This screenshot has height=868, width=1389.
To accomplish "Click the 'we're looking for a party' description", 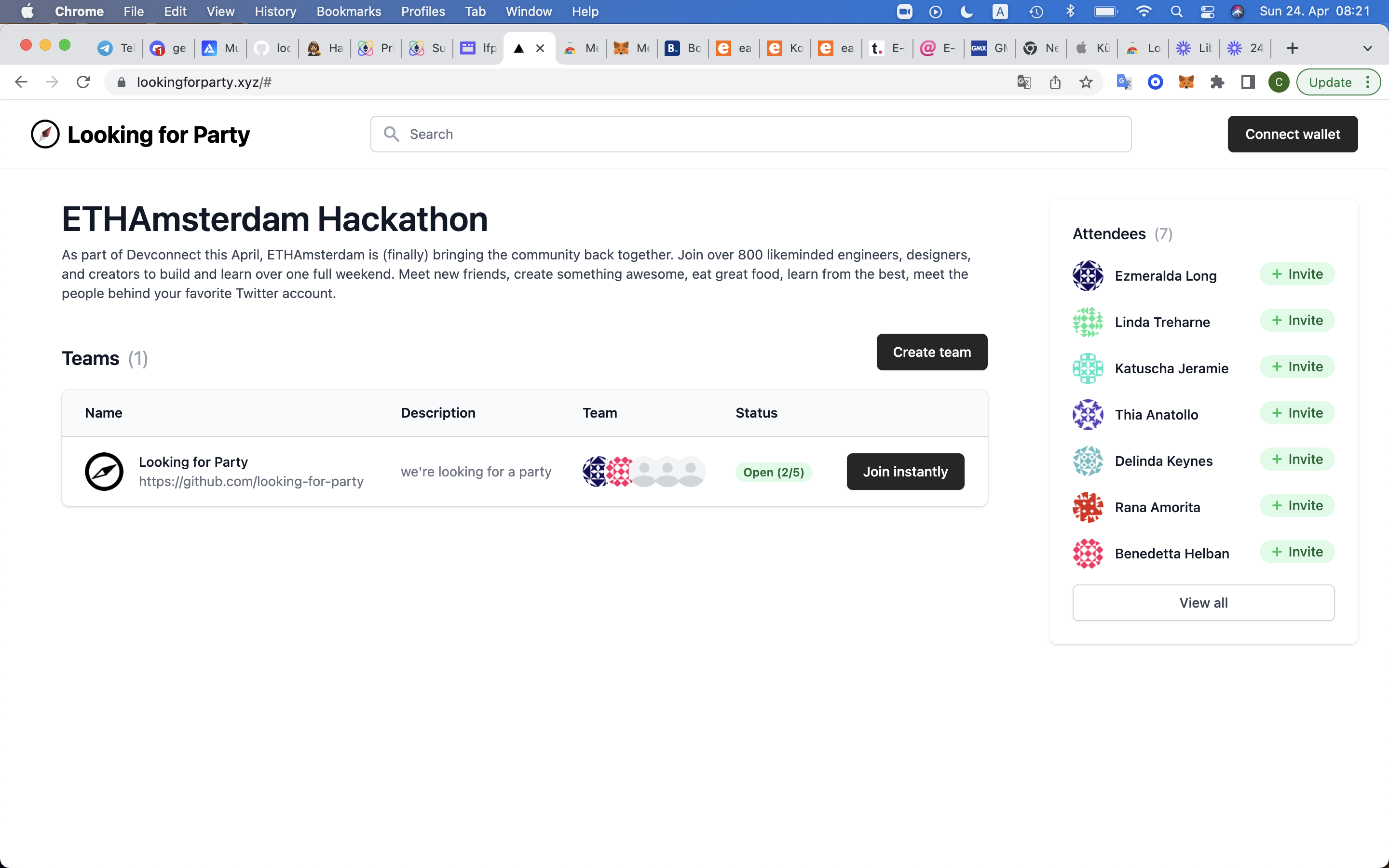I will (x=476, y=472).
